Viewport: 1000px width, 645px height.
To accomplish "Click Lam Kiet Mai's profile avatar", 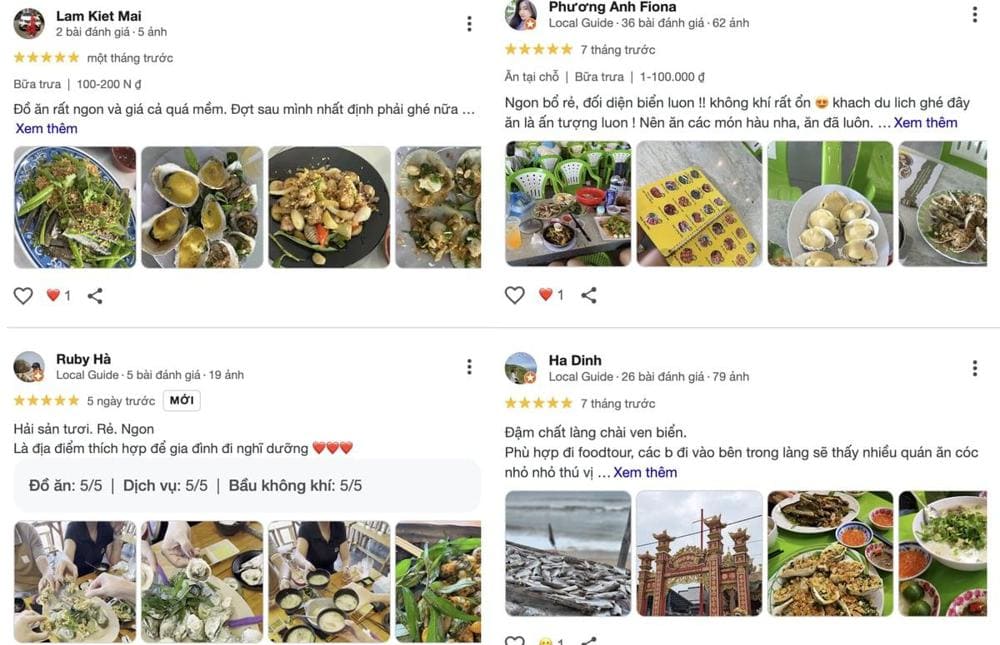I will [29, 23].
